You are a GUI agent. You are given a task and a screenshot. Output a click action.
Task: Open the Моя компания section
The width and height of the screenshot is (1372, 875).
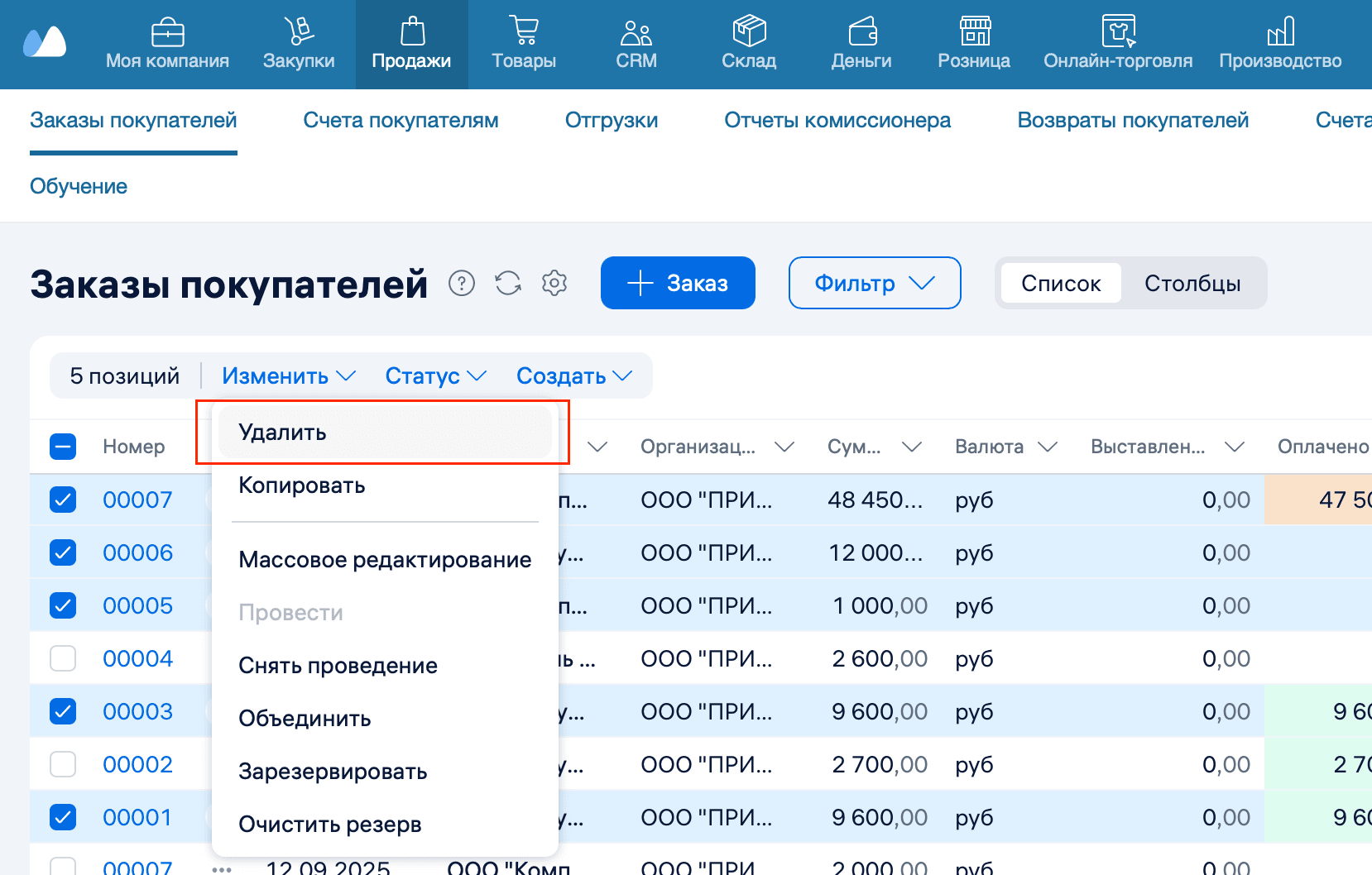tap(167, 45)
